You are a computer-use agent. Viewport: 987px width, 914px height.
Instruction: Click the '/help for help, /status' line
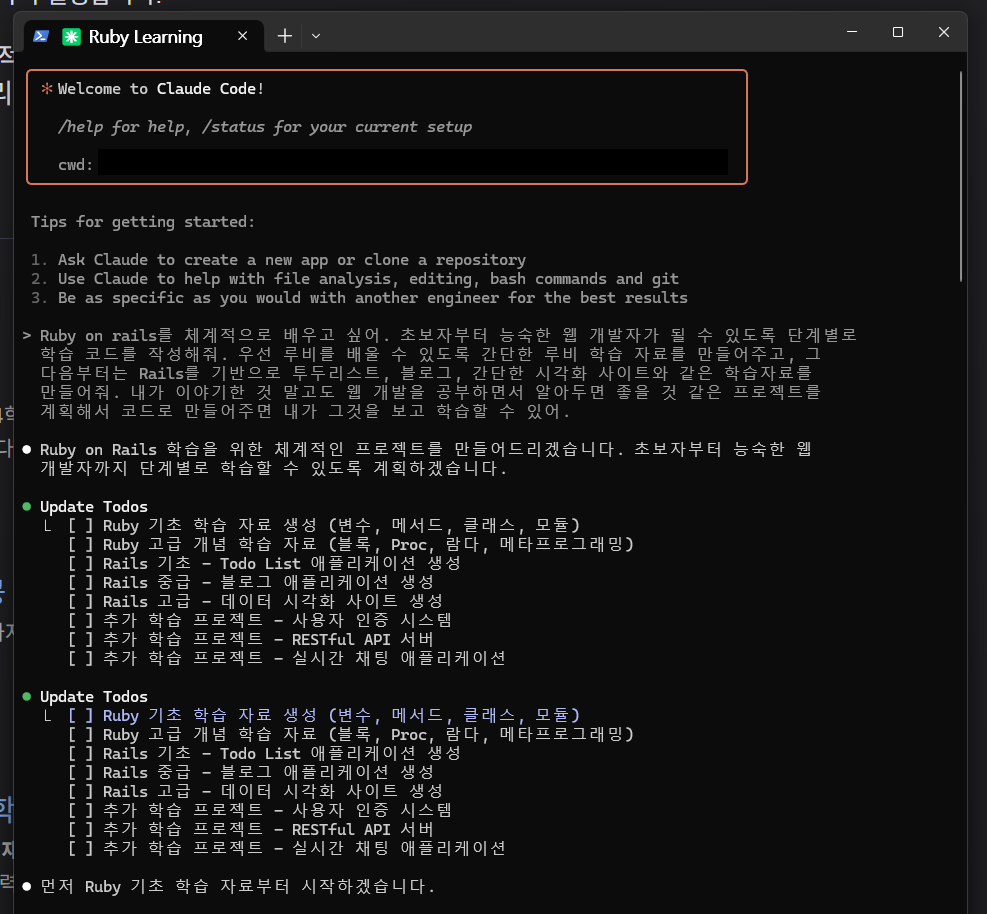click(x=264, y=127)
